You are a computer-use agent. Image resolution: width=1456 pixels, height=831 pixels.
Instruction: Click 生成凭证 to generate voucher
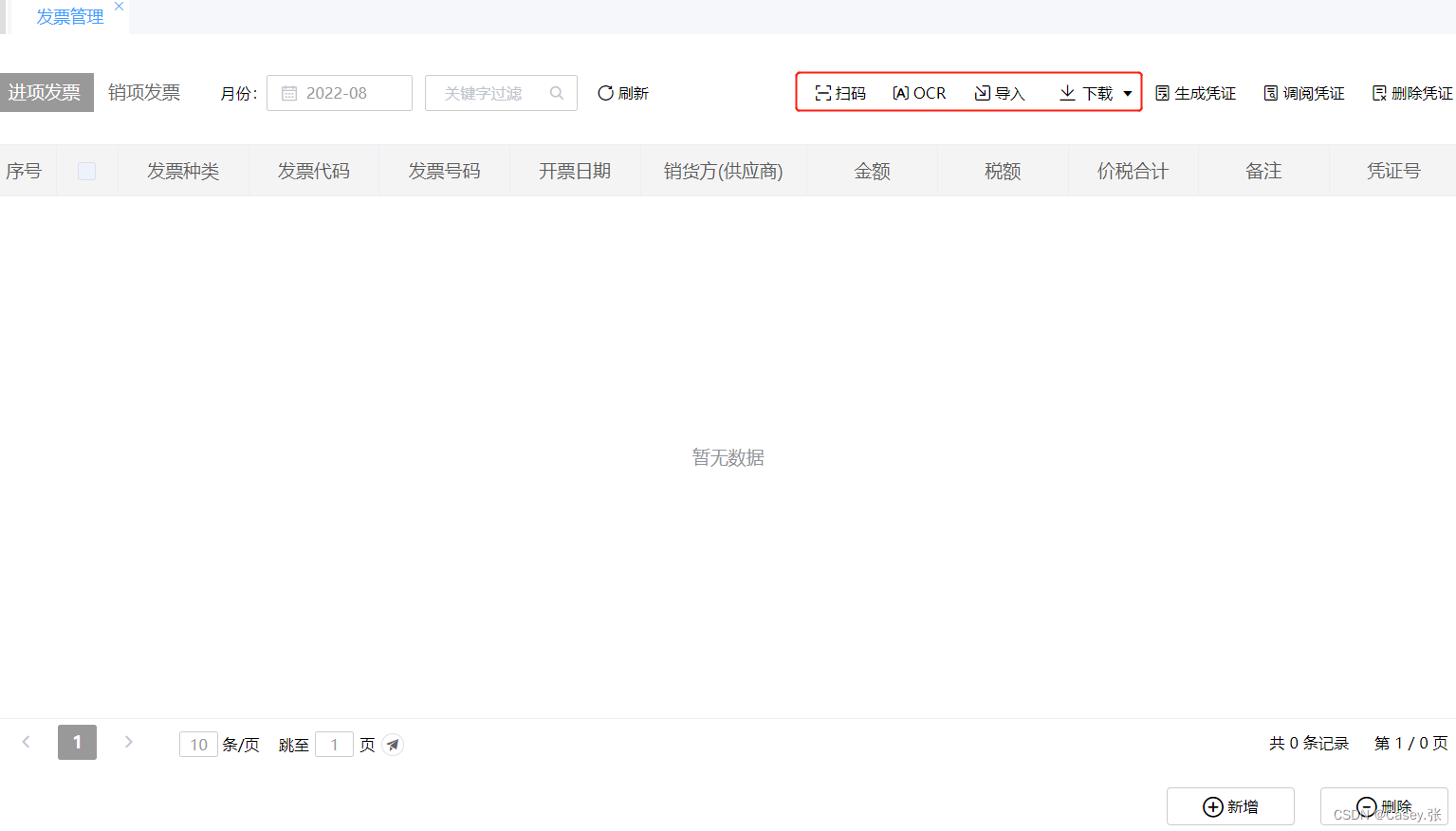coord(1195,93)
